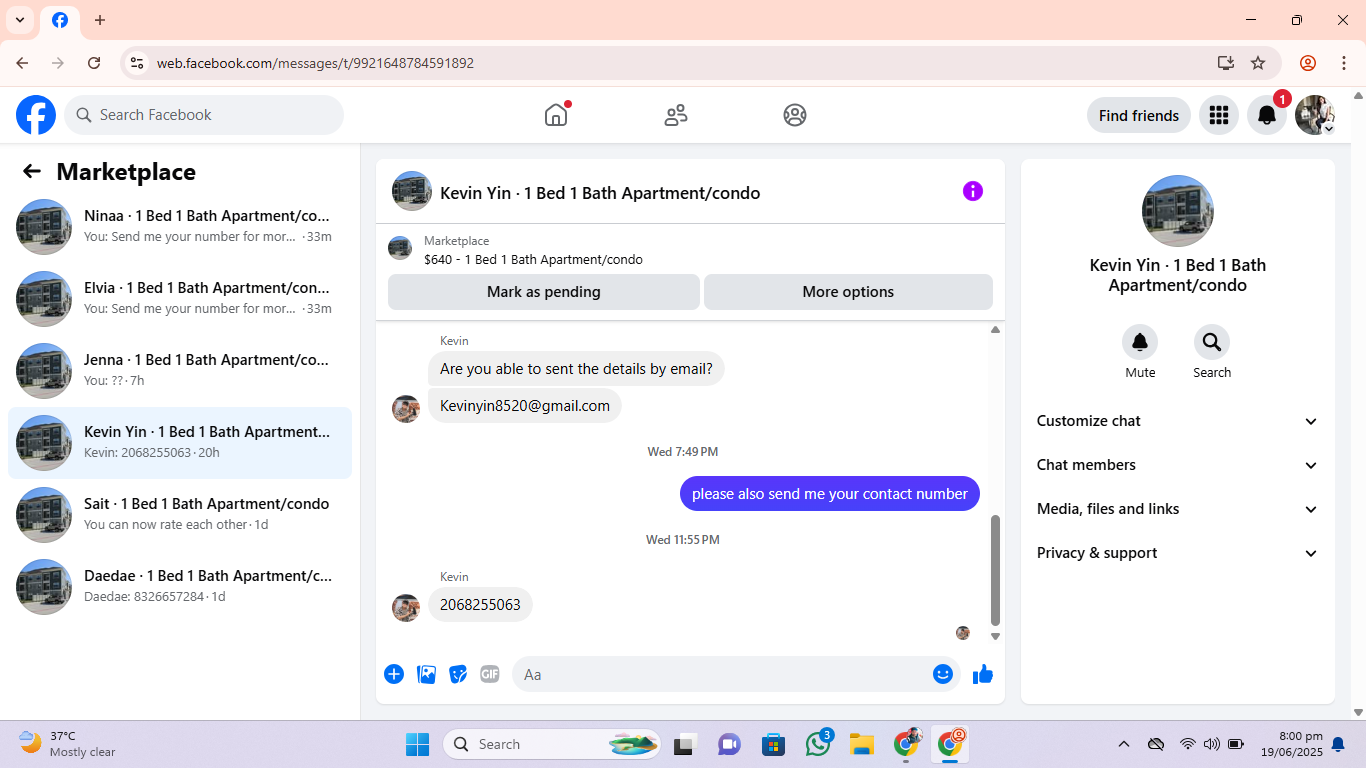
Task: Select the Kevin Yin conversation
Action: point(180,443)
